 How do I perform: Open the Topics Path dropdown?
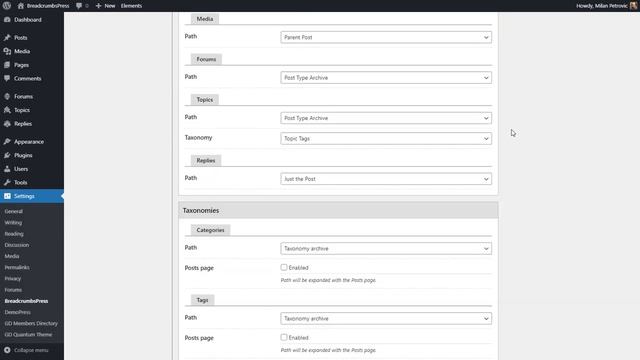[386, 118]
